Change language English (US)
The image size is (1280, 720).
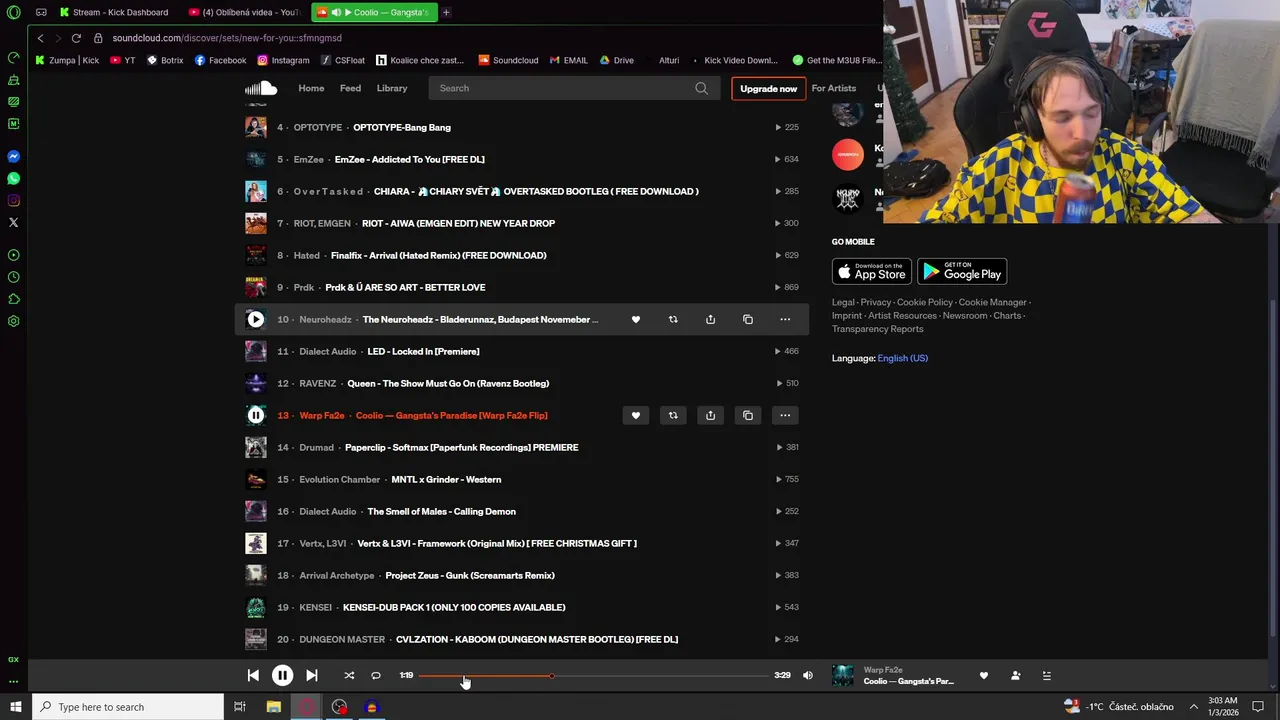[902, 358]
